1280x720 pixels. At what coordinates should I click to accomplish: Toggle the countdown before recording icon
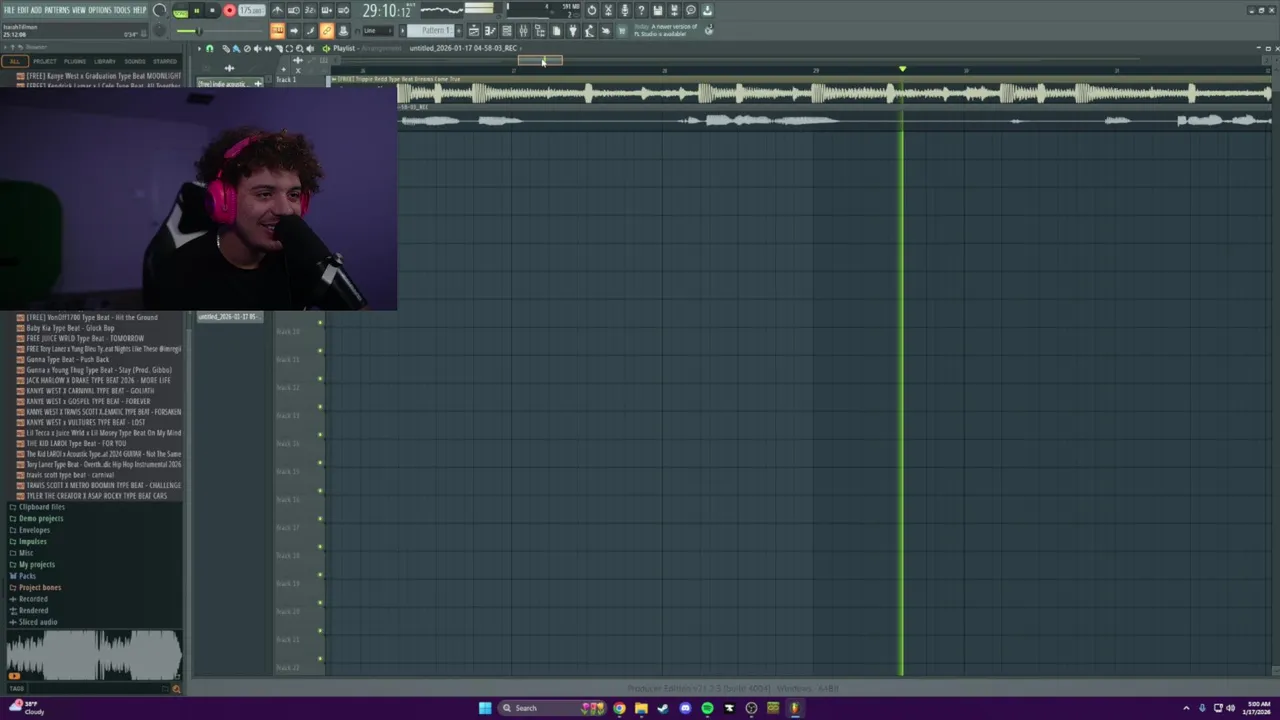[309, 10]
